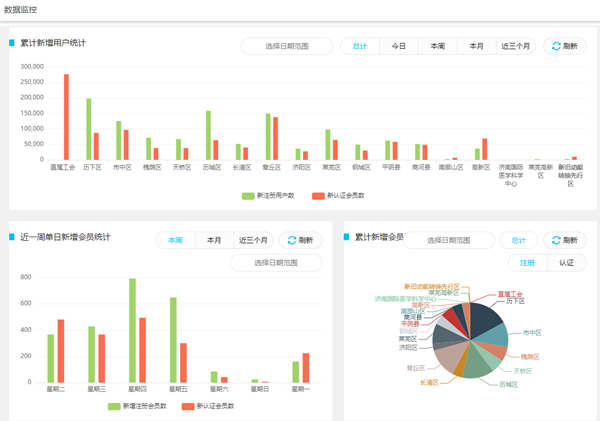Click the green 历城区 pie slice
Image resolution: width=600 pixels, height=421 pixels.
click(476, 362)
